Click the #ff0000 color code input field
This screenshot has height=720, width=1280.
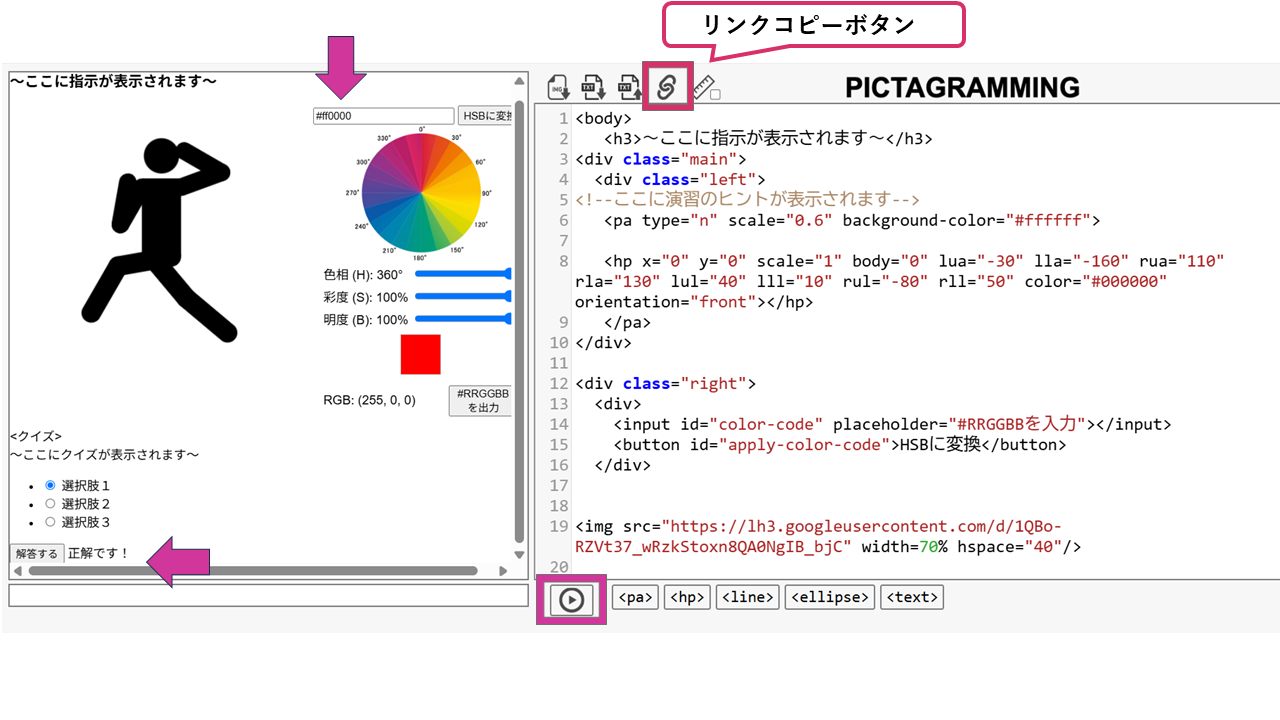383,116
